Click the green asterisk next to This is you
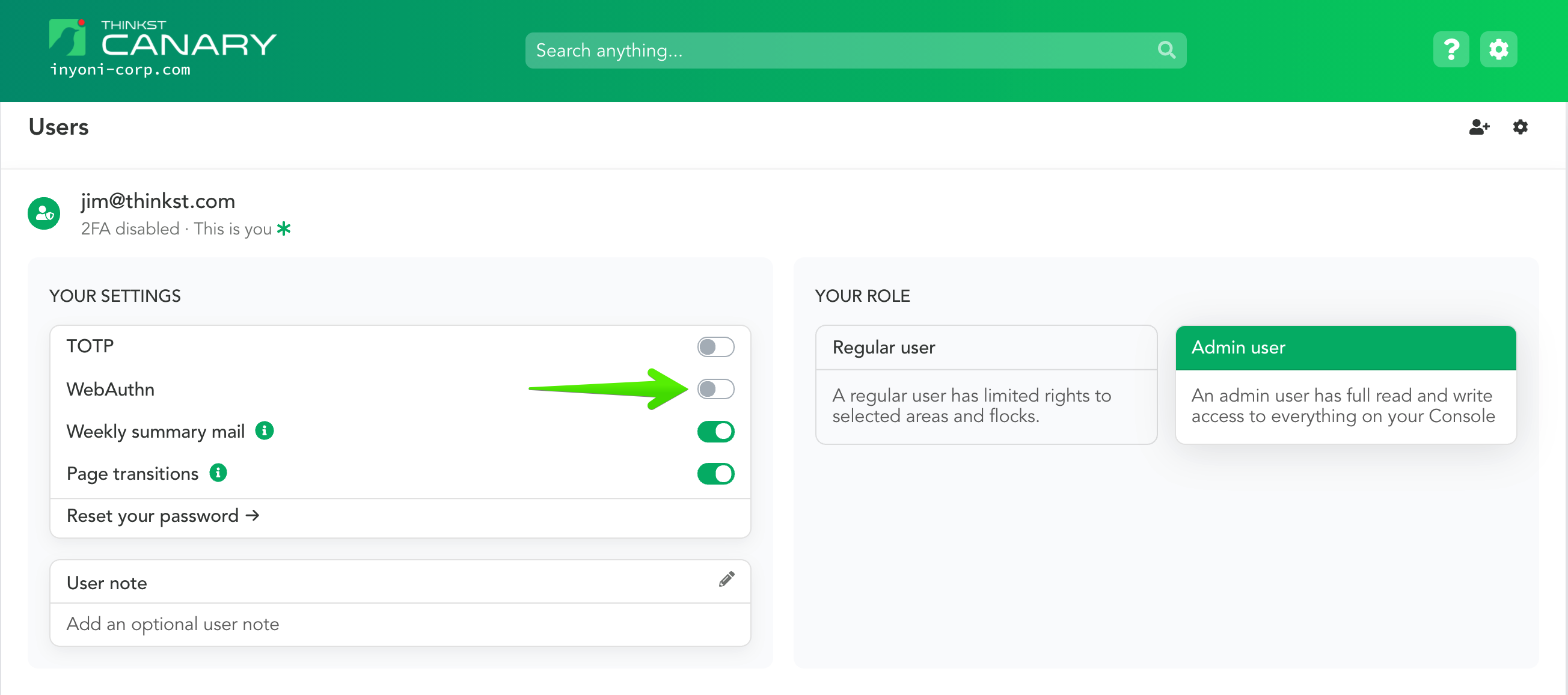1568x695 pixels. click(284, 228)
